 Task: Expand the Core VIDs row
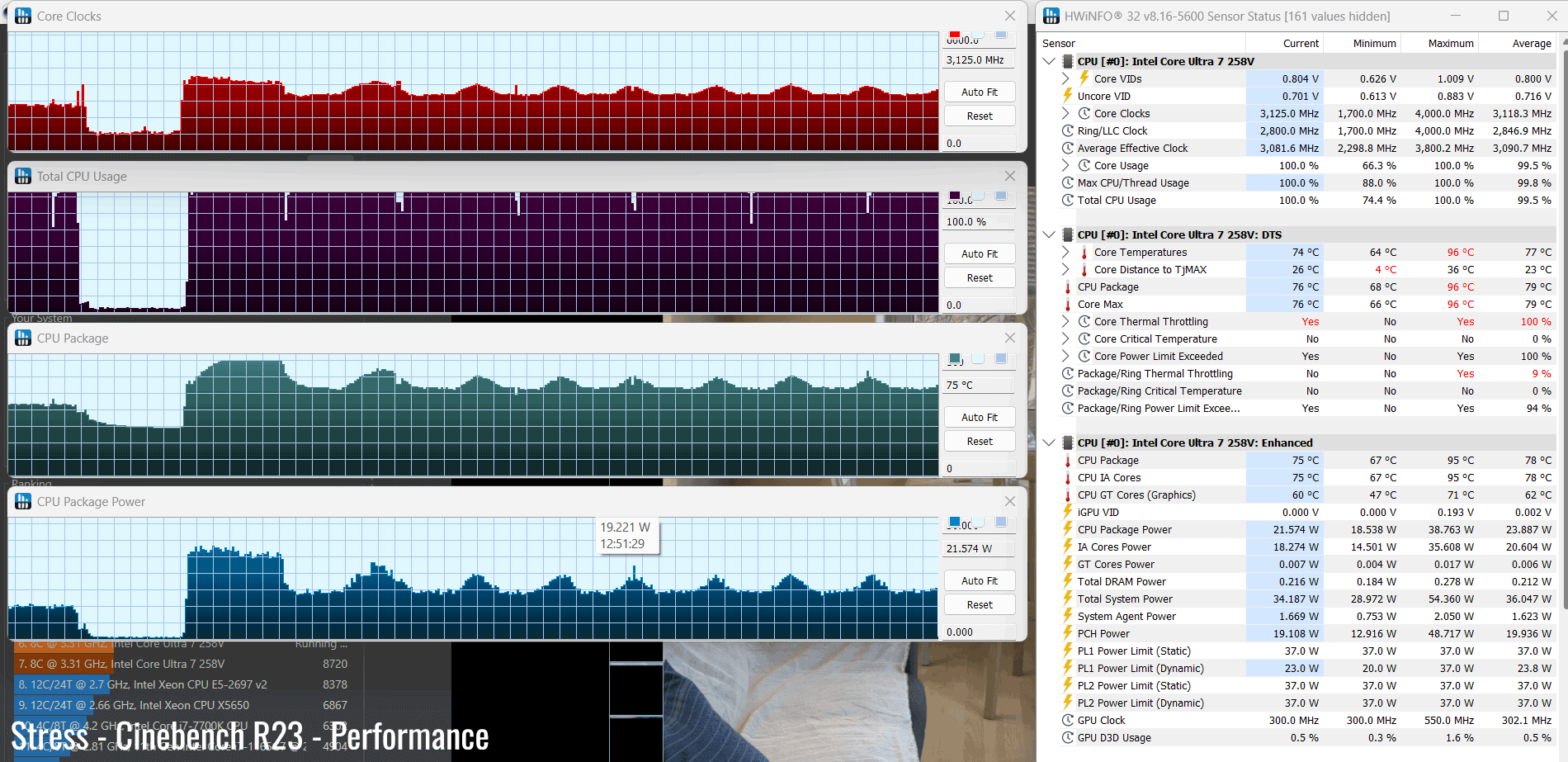click(x=1065, y=78)
